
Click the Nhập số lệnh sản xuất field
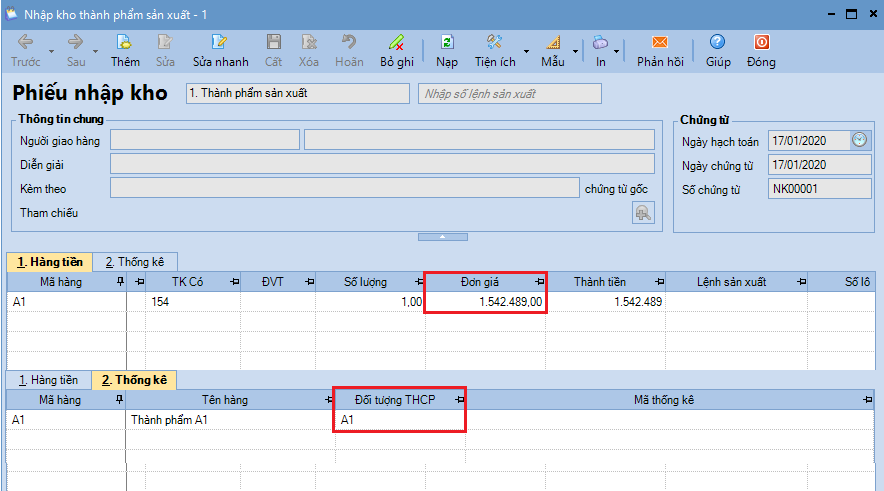(510, 94)
